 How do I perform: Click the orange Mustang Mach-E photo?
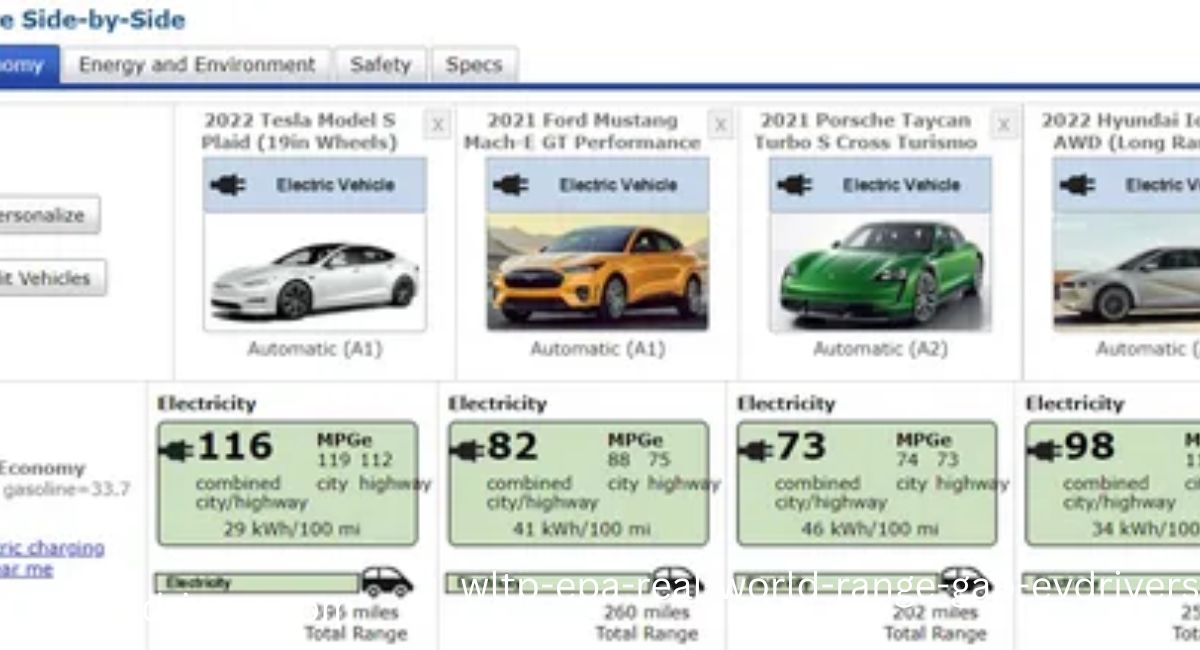click(598, 271)
